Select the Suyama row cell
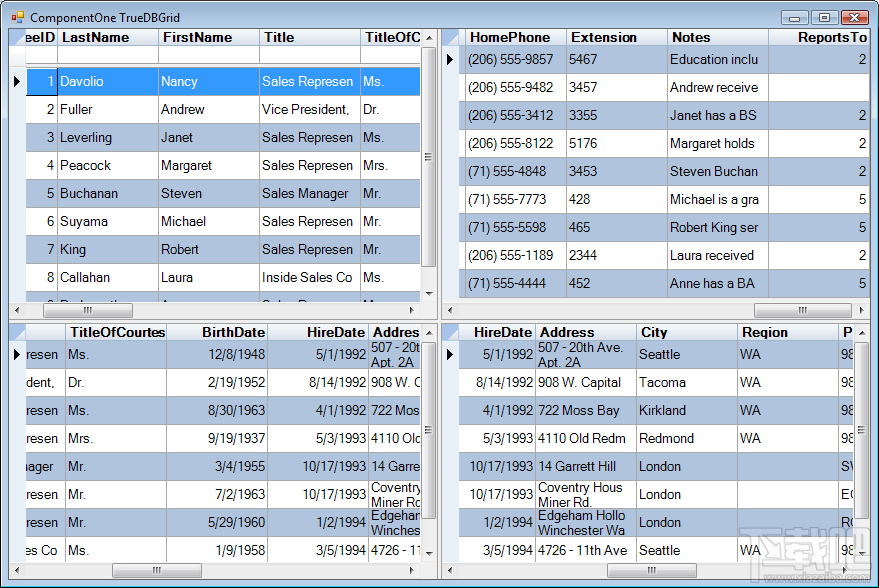 point(108,221)
